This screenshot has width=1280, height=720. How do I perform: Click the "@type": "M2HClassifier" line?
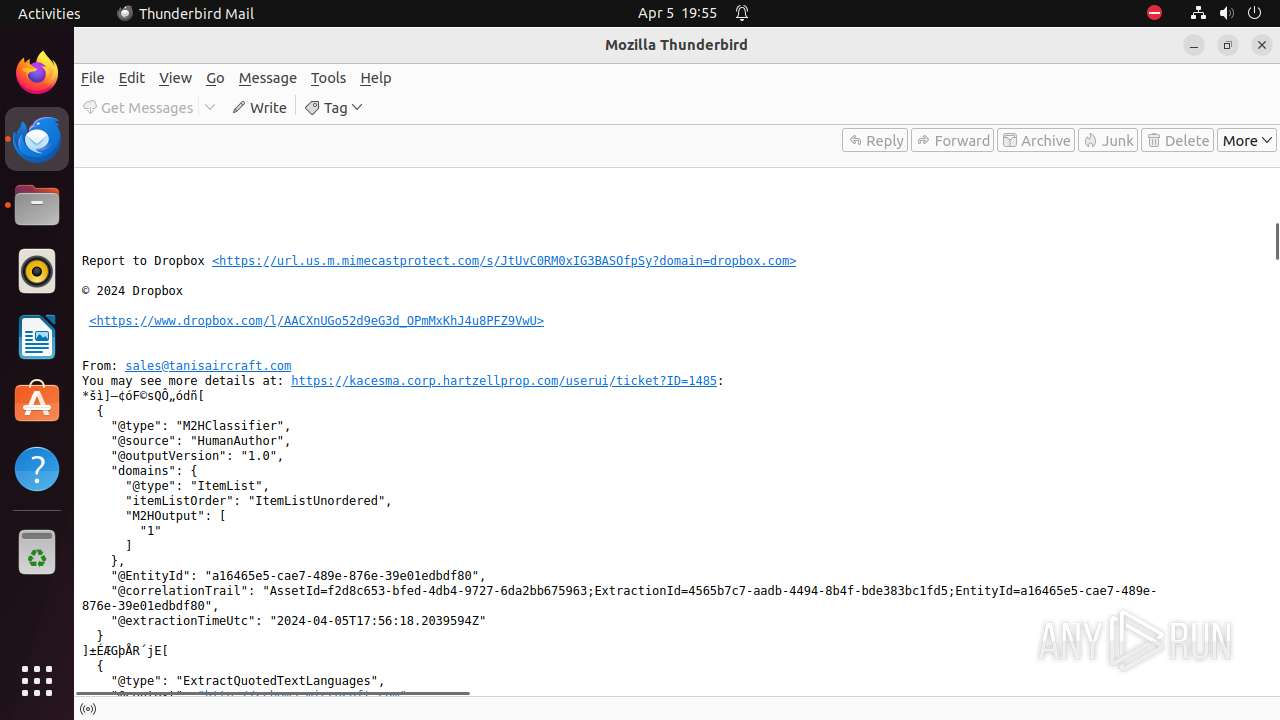(x=201, y=426)
